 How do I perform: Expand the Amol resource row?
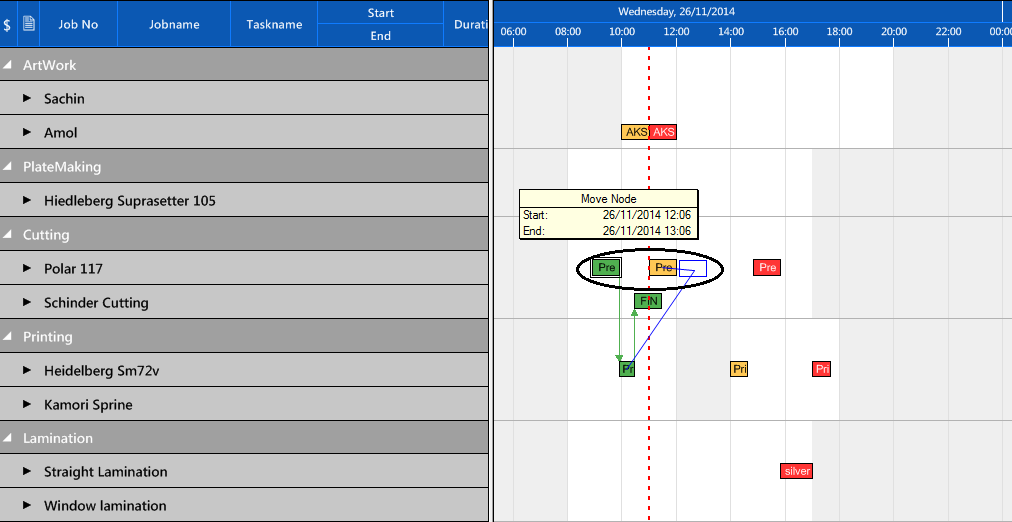[x=26, y=132]
